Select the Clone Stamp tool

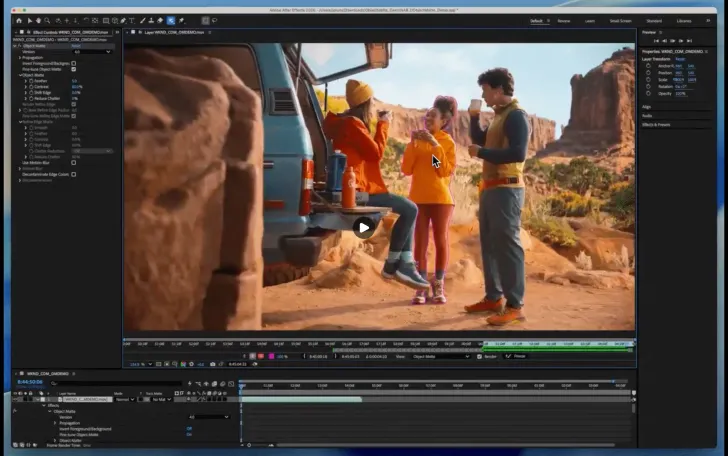pos(151,20)
